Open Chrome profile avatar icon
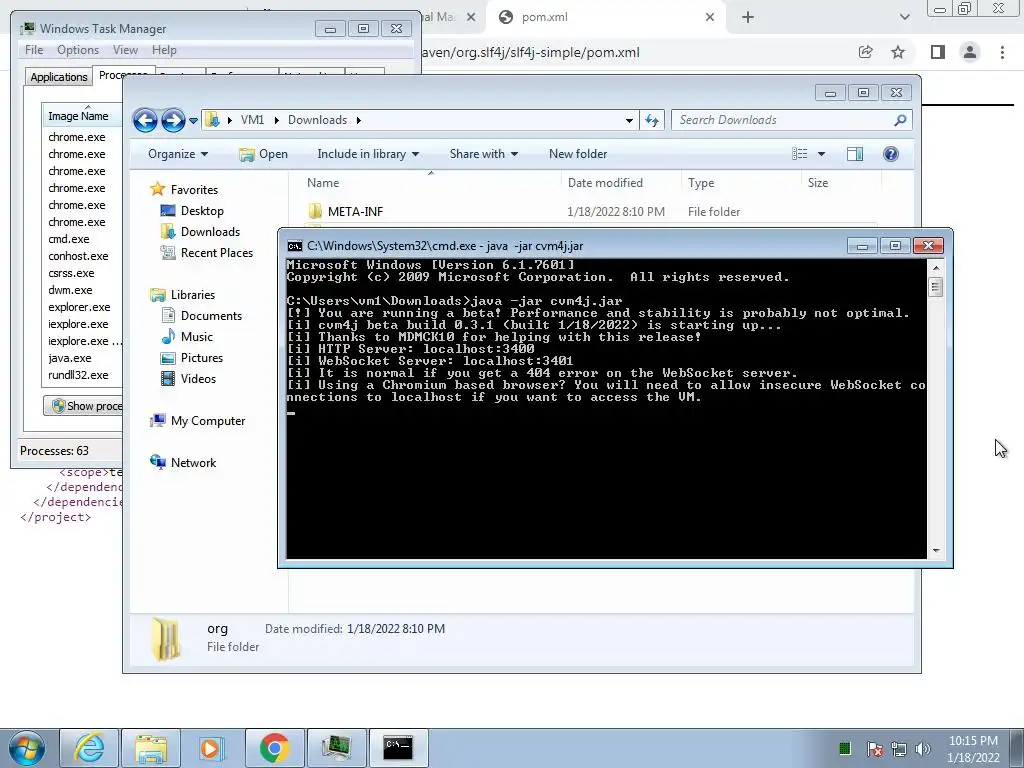 coord(970,52)
